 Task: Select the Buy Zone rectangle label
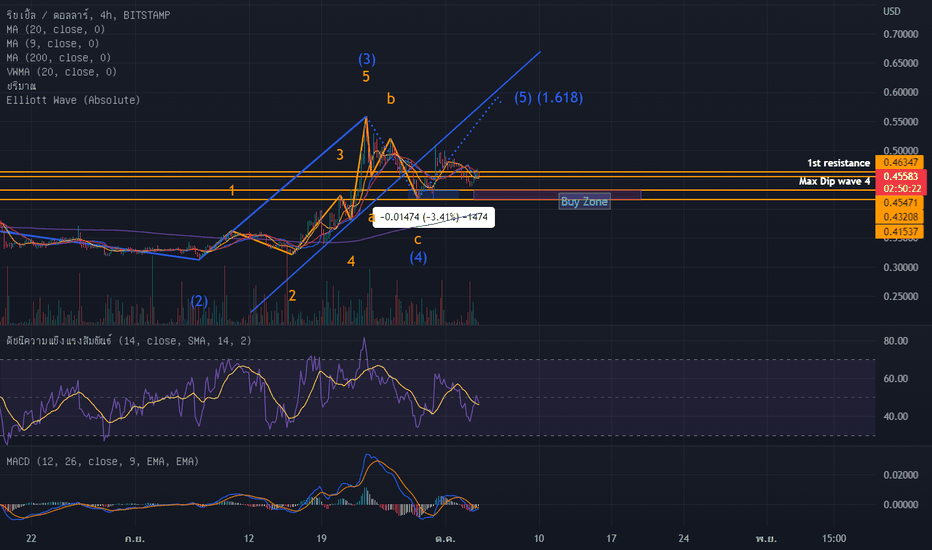pos(584,202)
